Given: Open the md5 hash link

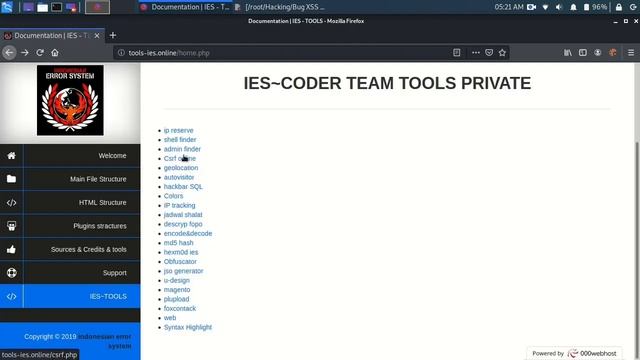Looking at the screenshot, I should (x=178, y=243).
